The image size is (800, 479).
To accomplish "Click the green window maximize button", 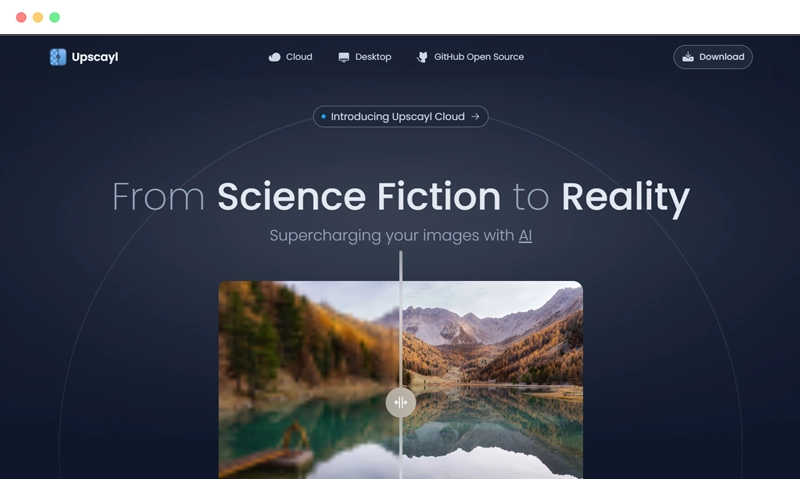I will pos(55,17).
